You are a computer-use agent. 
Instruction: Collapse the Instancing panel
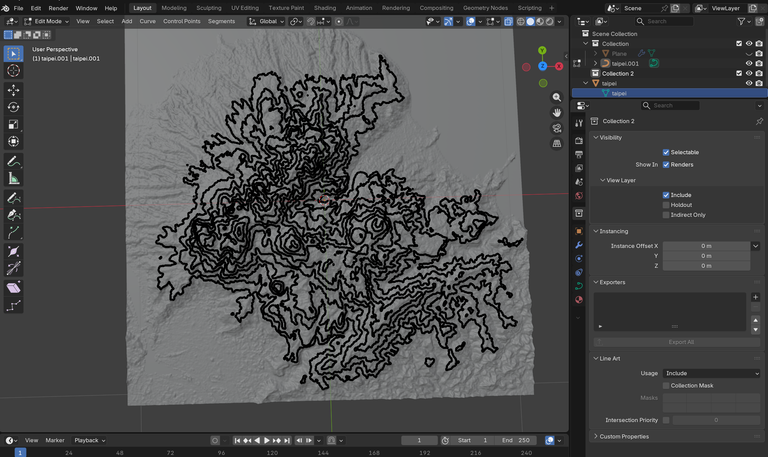point(596,231)
